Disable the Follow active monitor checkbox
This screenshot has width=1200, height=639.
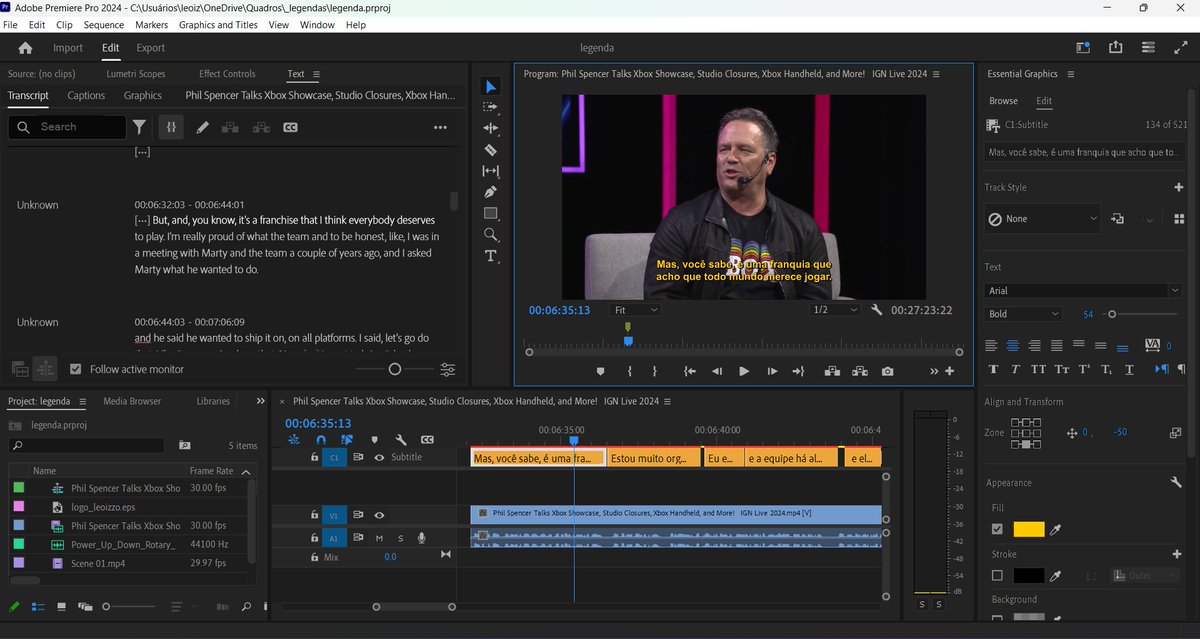click(x=76, y=368)
